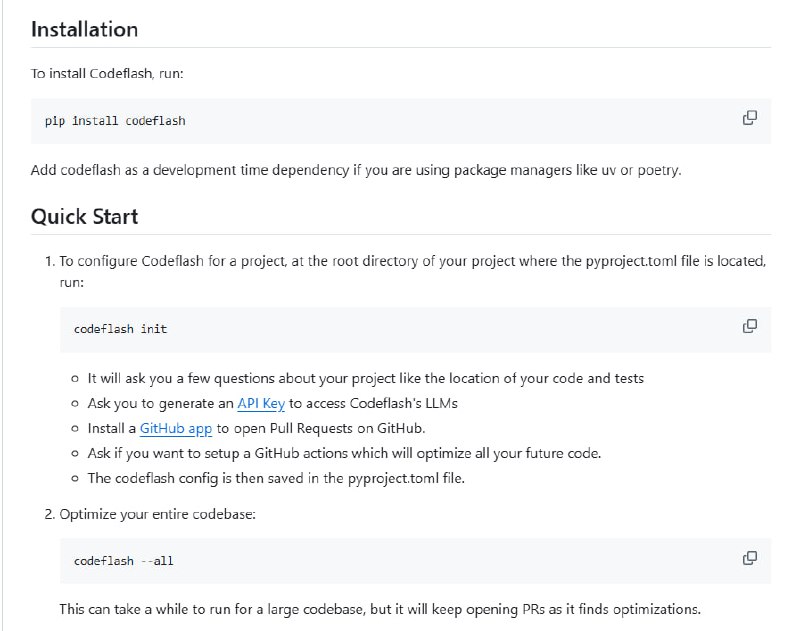Click the Optimize your entire codebase list item
800x631 pixels.
pyautogui.click(x=160, y=513)
